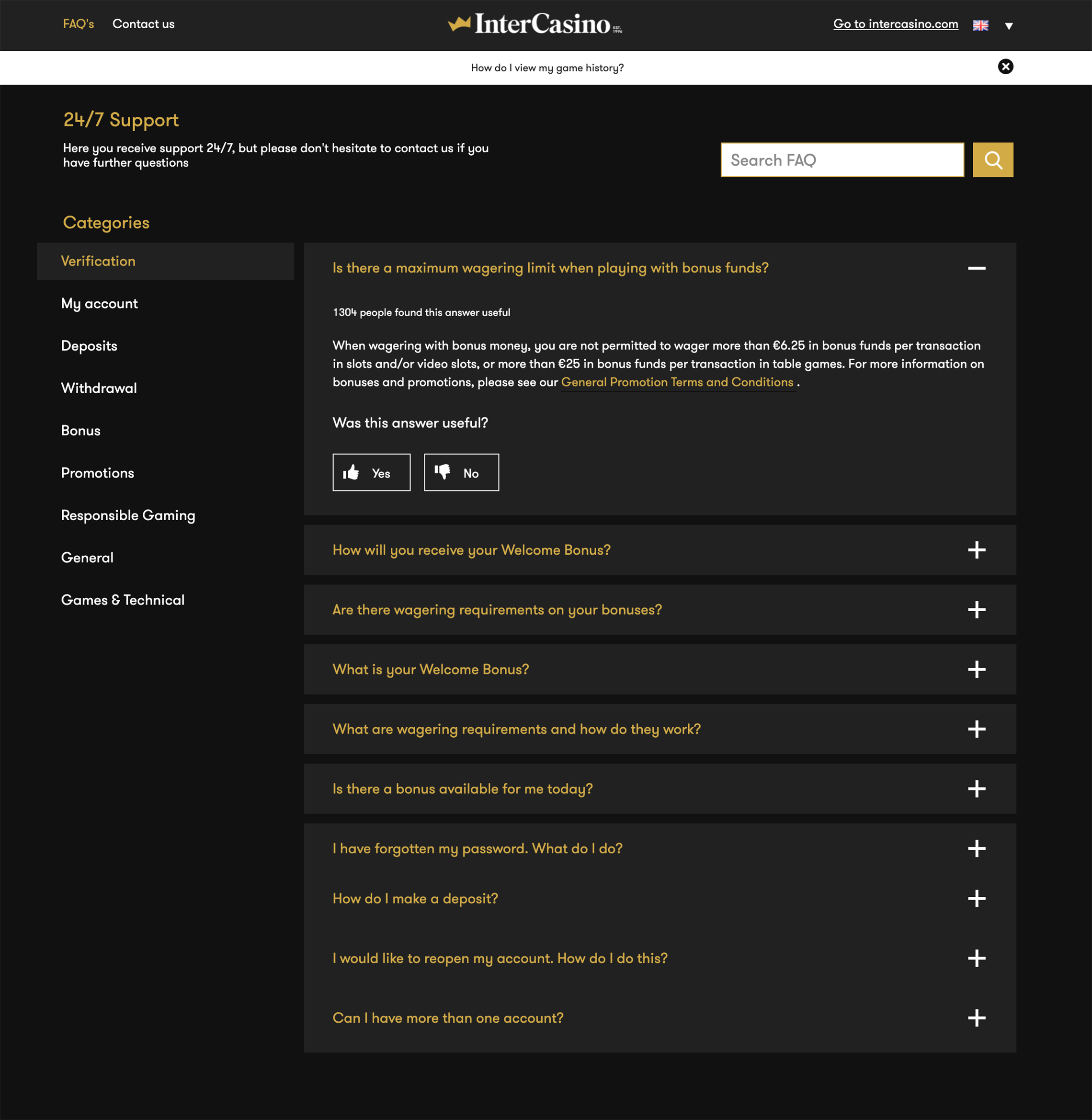The height and width of the screenshot is (1120, 1092).
Task: Click the magnifier search button
Action: [993, 160]
